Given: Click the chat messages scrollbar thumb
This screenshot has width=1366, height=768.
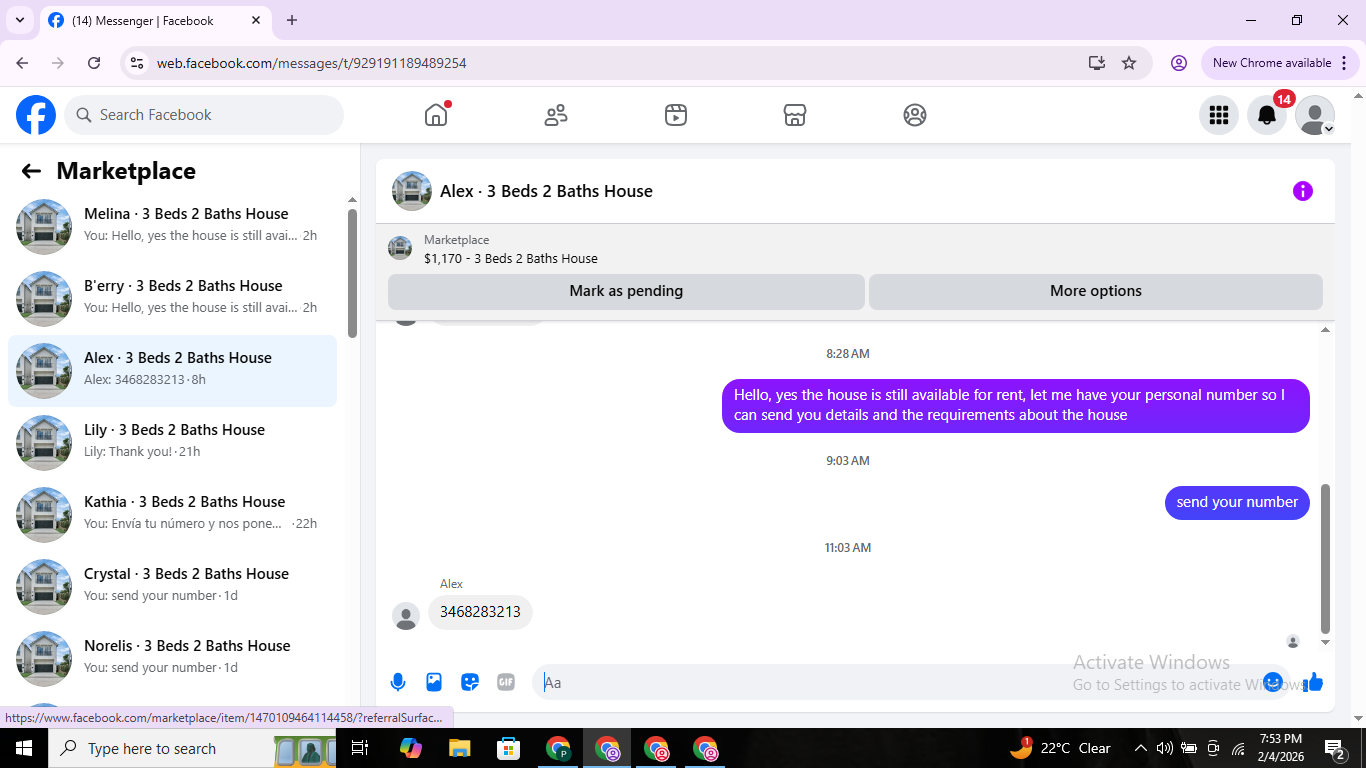Looking at the screenshot, I should [x=1326, y=558].
